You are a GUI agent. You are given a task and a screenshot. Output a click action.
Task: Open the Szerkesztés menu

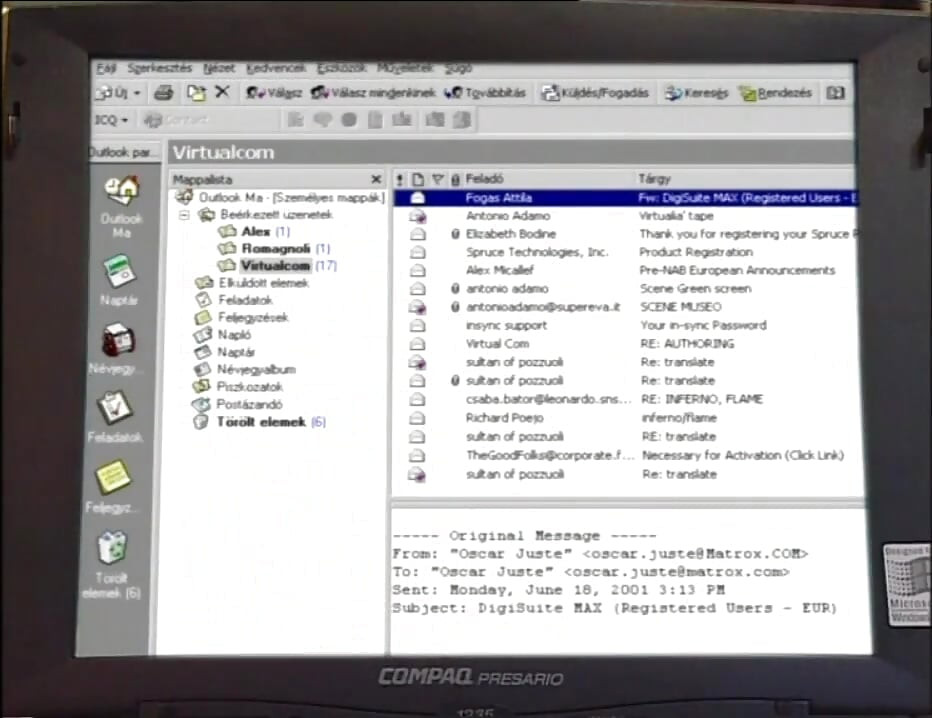159,68
